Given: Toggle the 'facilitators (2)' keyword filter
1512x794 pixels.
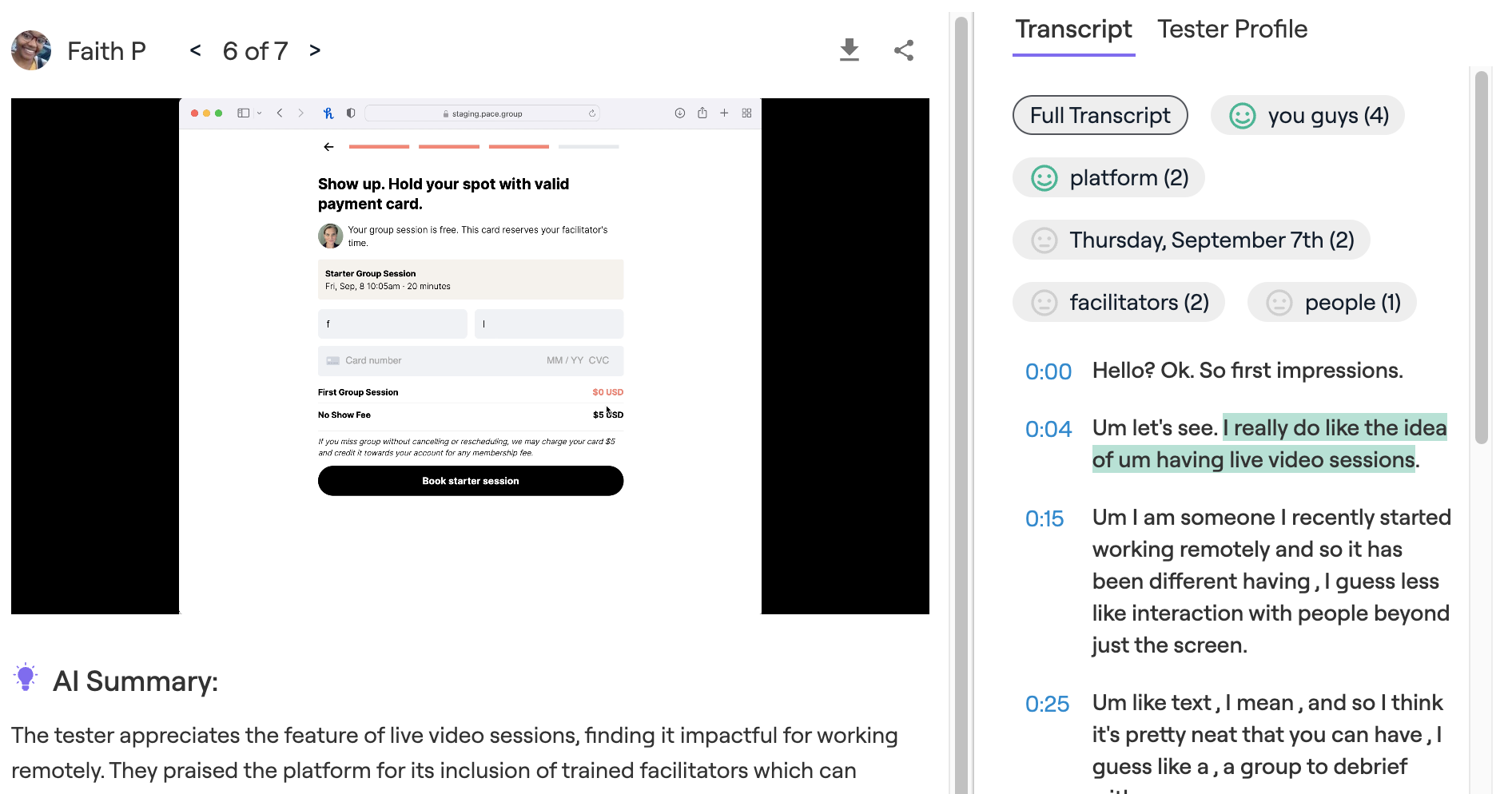Looking at the screenshot, I should (x=1118, y=302).
